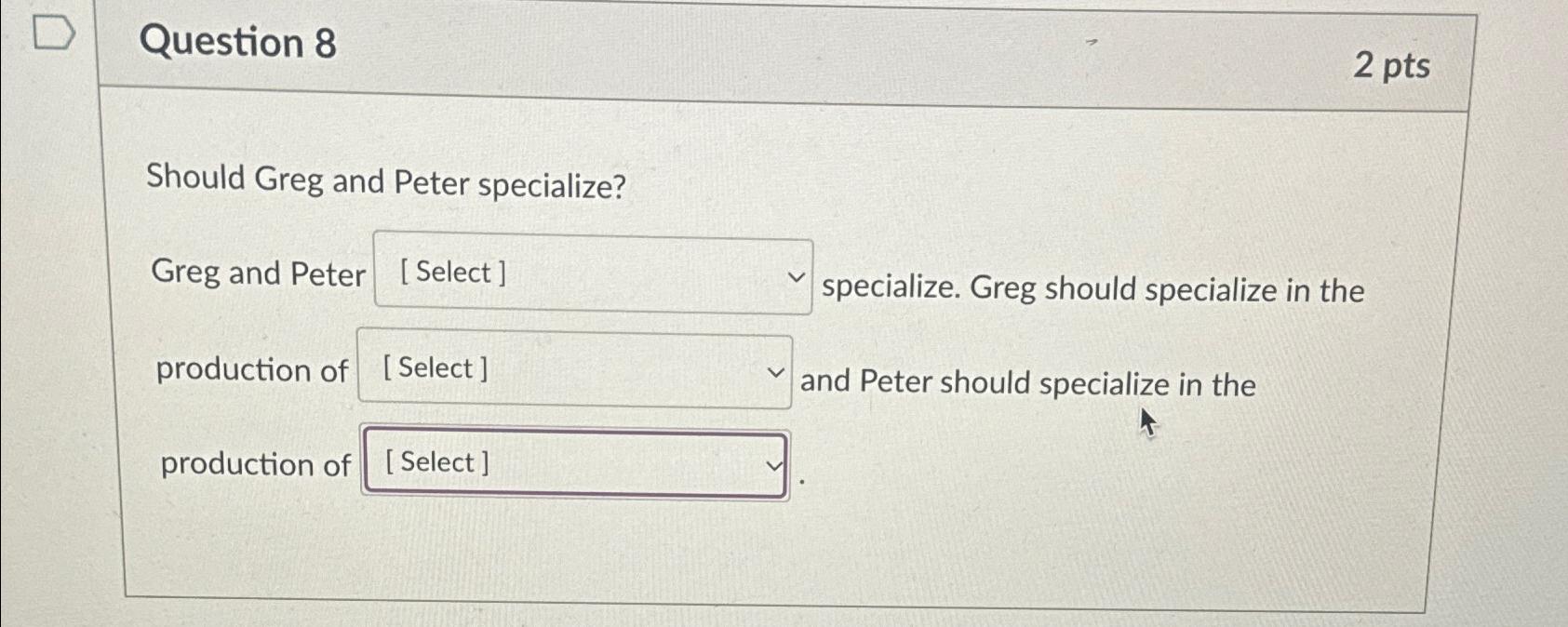Click the down arrow in the highlighted dropdown
1568x627 pixels.
click(x=772, y=464)
